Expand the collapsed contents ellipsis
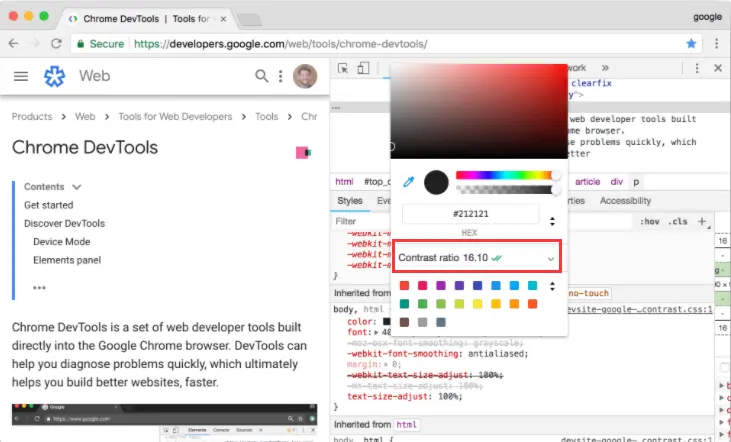Viewport: 731px width, 442px height. click(x=39, y=288)
